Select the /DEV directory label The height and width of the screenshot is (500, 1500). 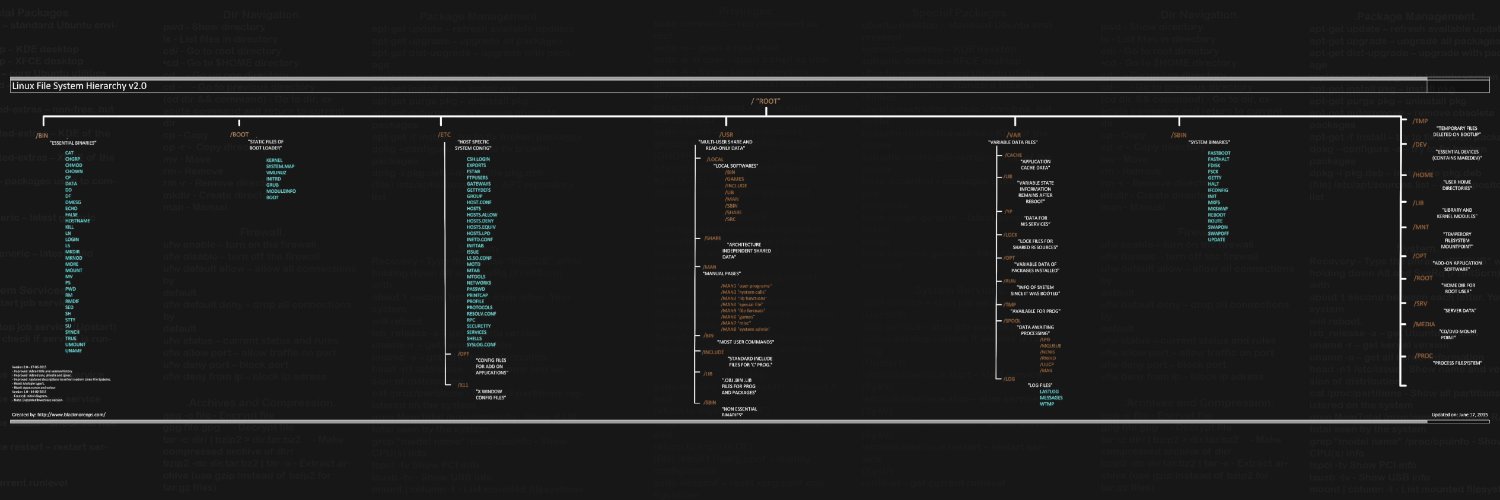(x=1420, y=144)
